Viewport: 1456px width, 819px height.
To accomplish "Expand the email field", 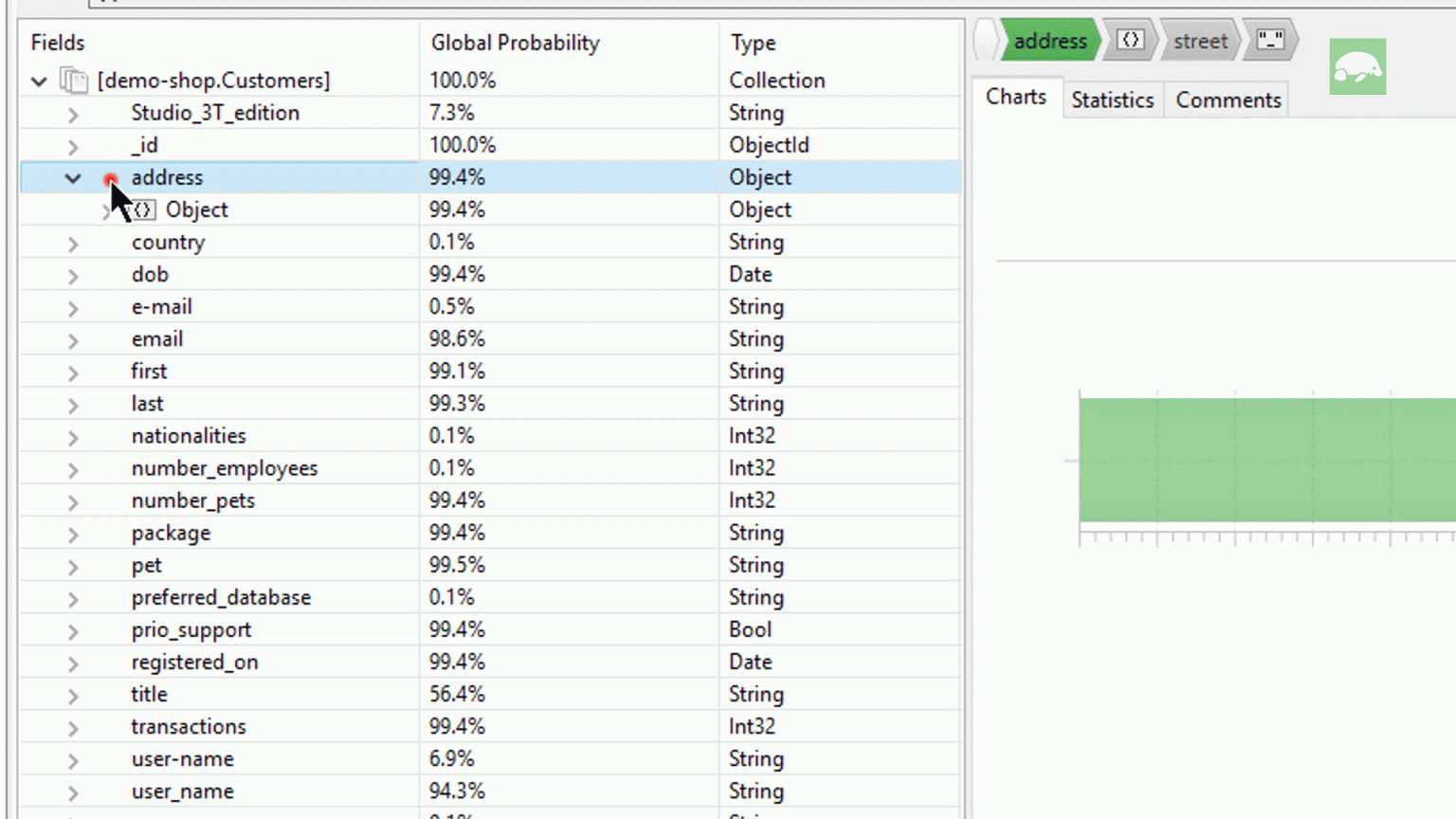I will point(73,340).
